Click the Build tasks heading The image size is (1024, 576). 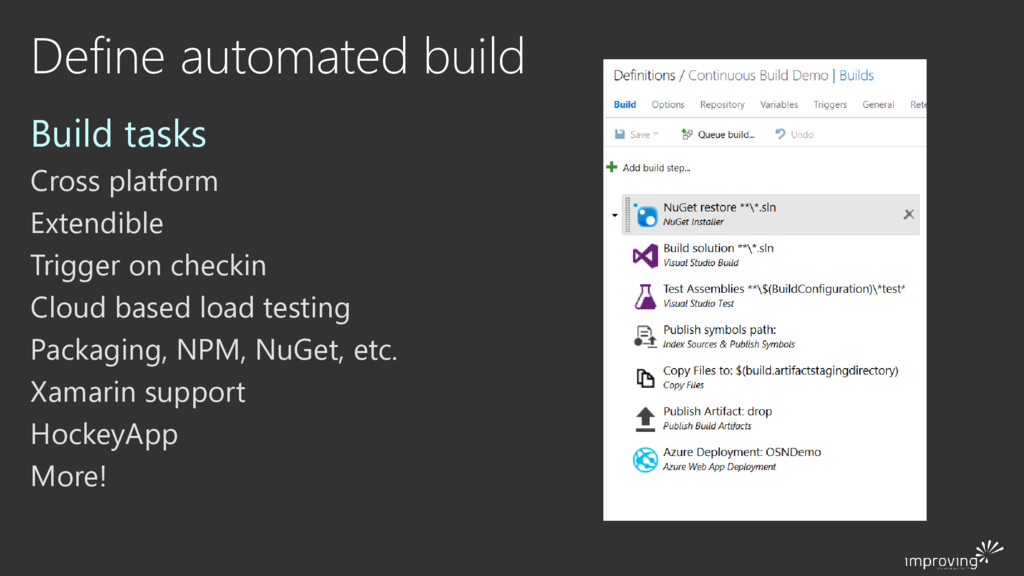[119, 134]
